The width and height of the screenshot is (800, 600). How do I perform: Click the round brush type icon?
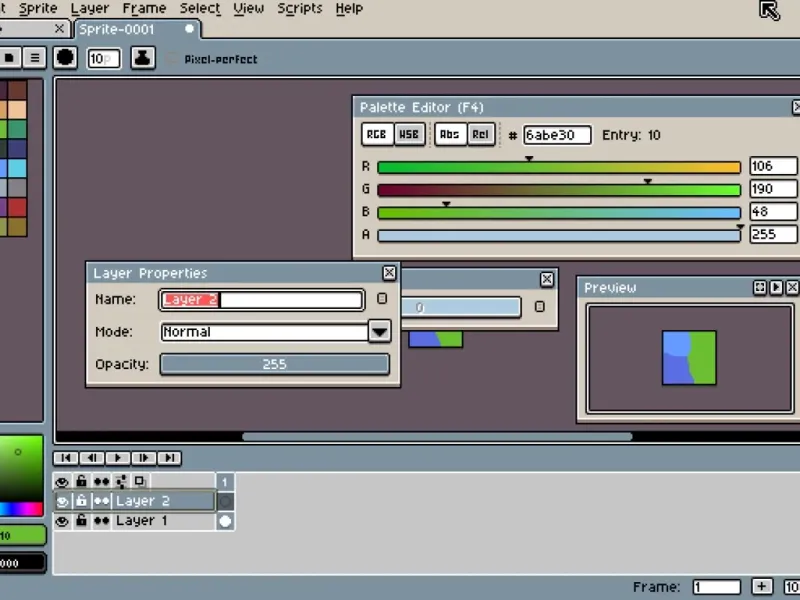click(x=65, y=58)
